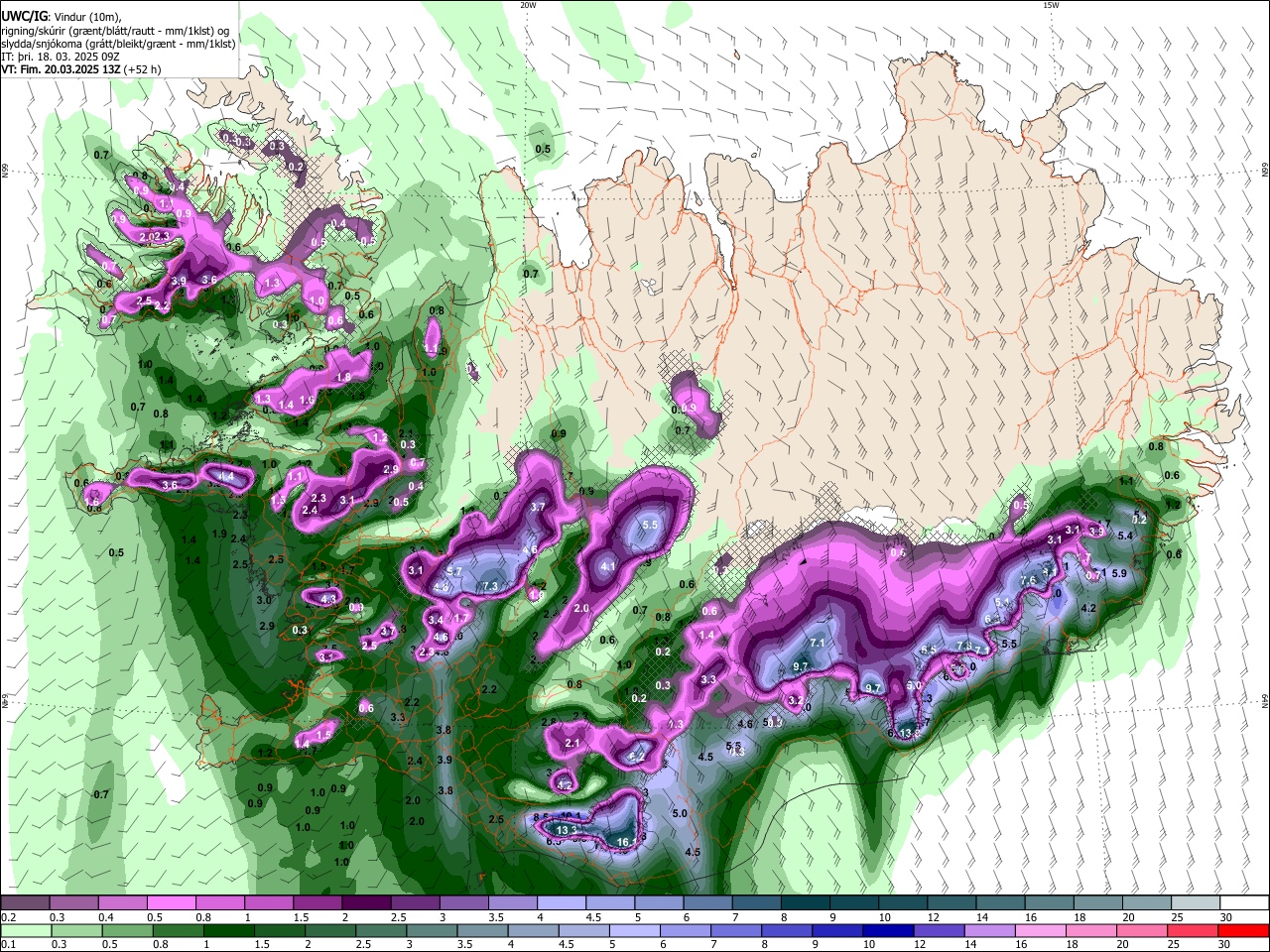Click the bright pink 0.5 legend swatch
The height and width of the screenshot is (952, 1270).
click(171, 902)
